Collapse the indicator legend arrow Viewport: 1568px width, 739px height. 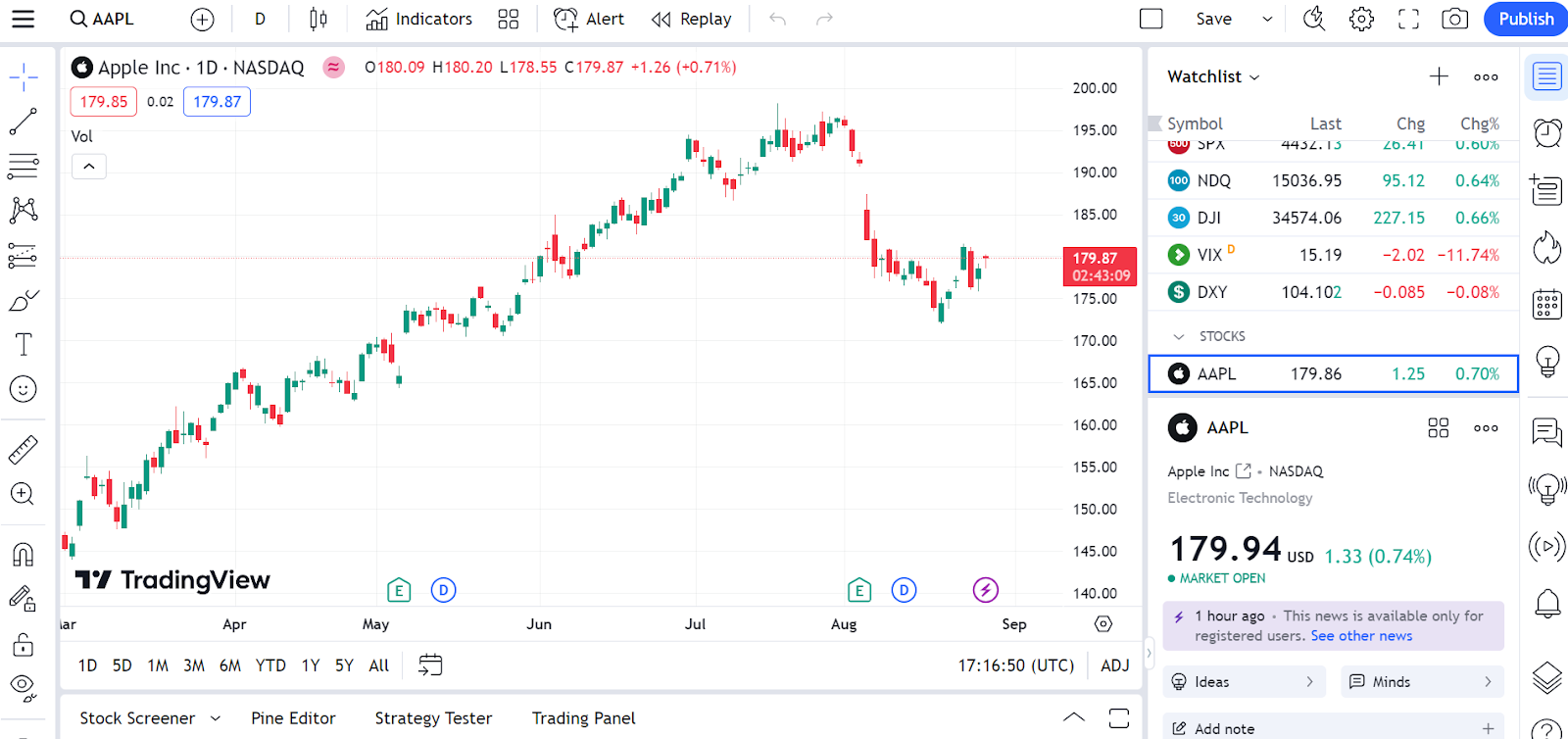pos(89,167)
